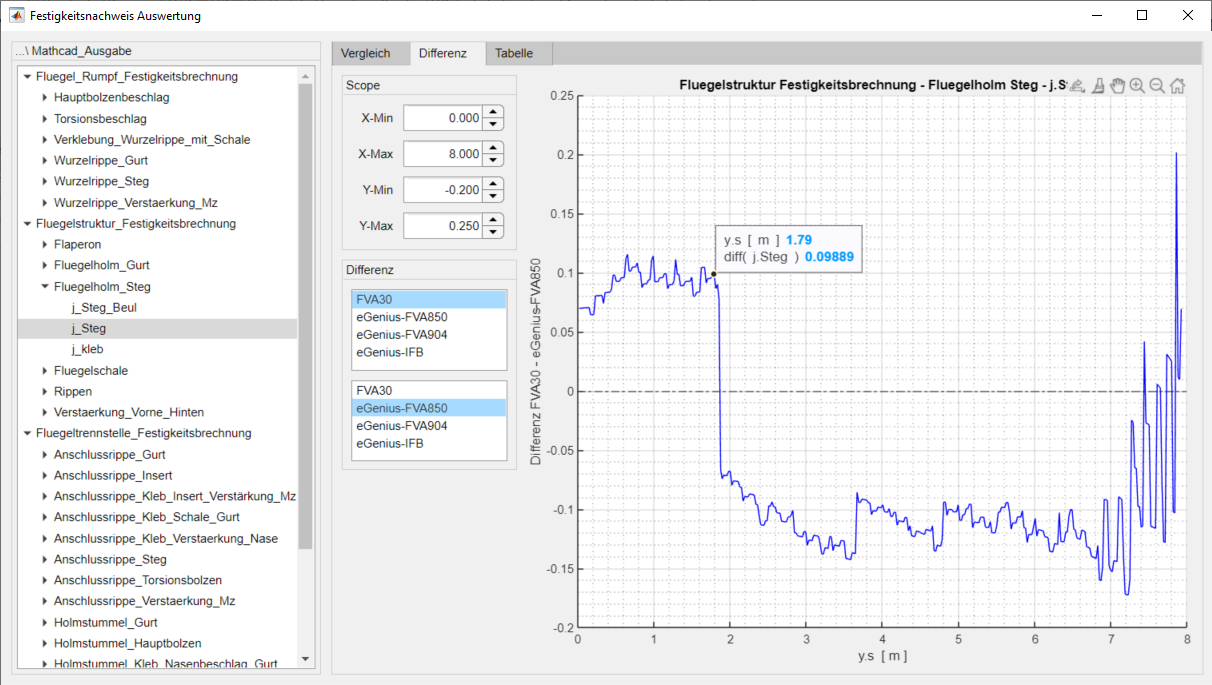Decrease the Y-Min value with down arrow
This screenshot has height=685, width=1212.
[493, 196]
